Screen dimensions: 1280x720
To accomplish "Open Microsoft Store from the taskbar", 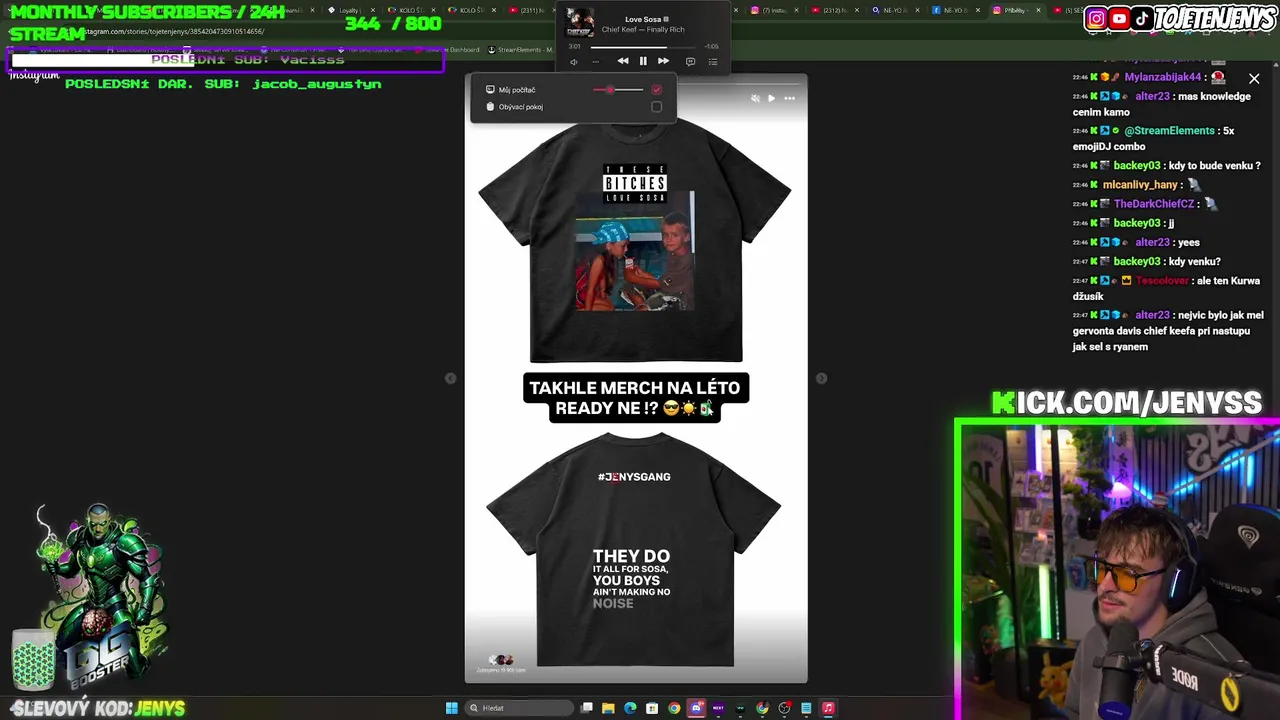I will tap(652, 708).
